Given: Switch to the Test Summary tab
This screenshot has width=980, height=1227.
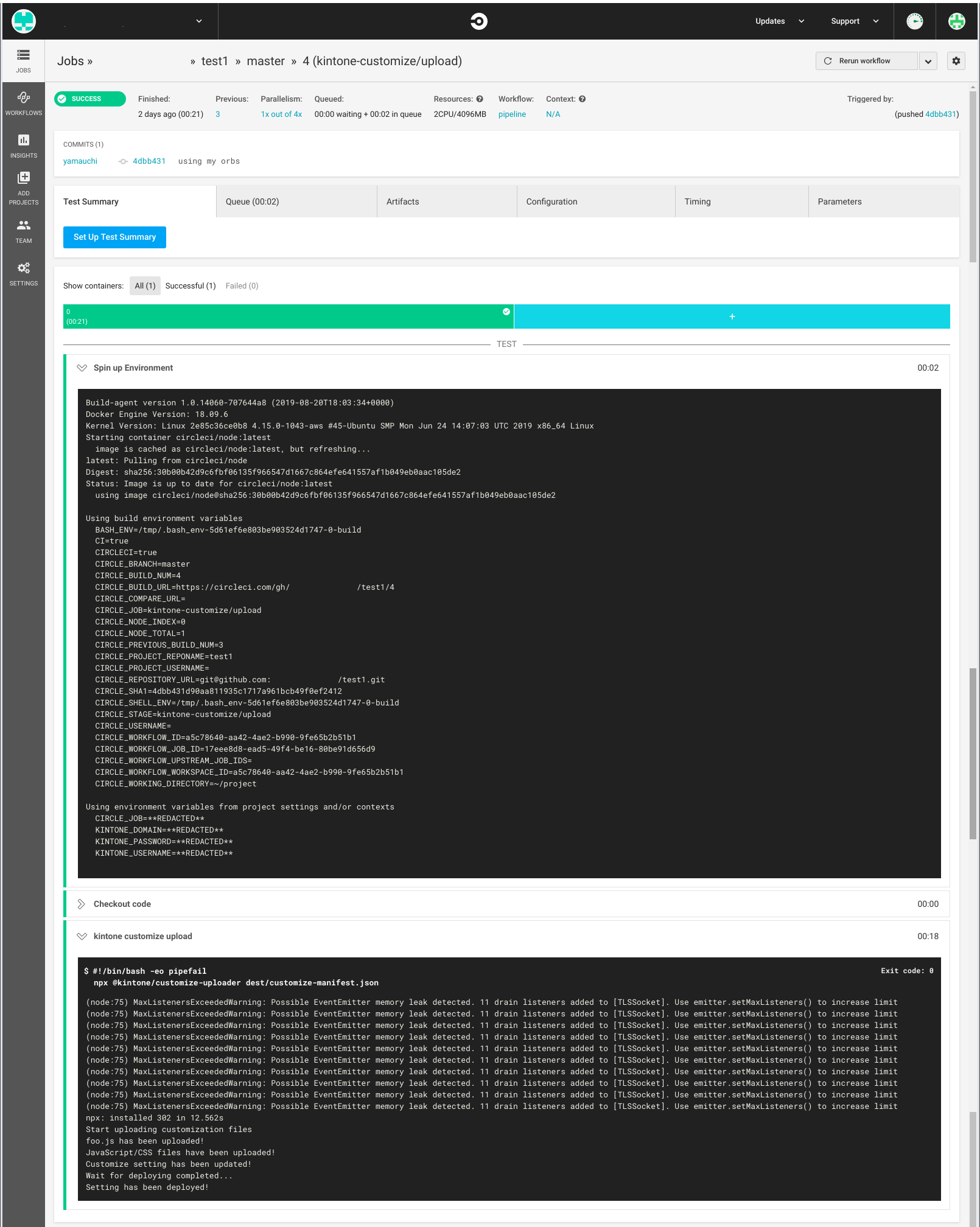Looking at the screenshot, I should click(135, 201).
